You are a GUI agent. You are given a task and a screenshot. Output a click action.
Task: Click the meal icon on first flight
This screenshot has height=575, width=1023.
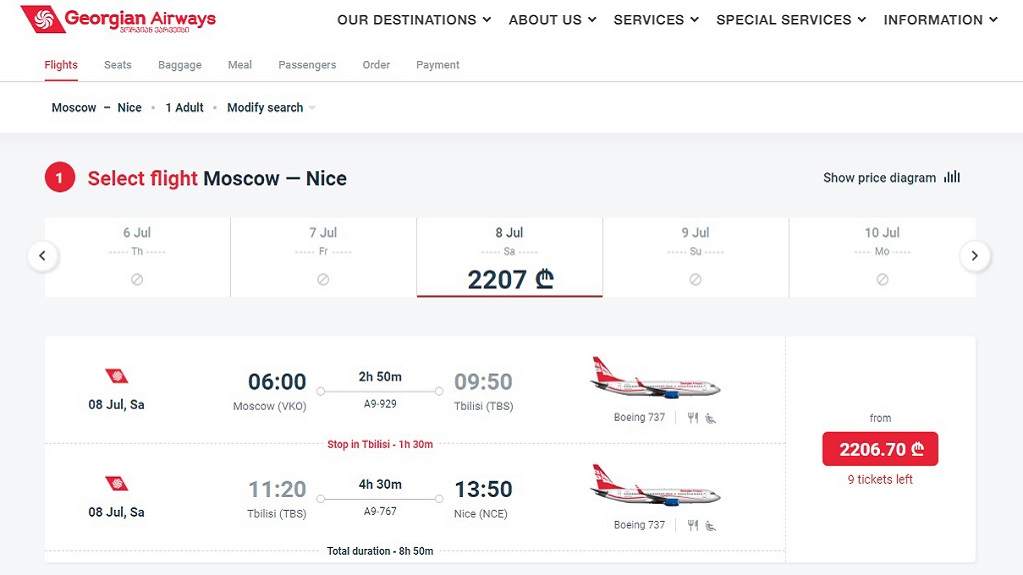point(693,418)
